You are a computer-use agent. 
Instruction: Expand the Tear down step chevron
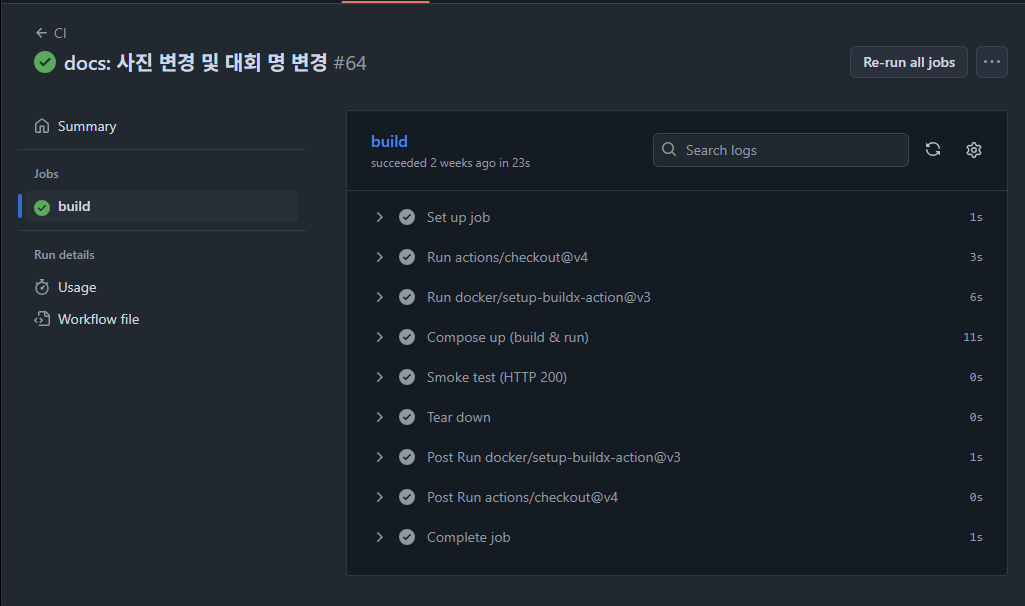tap(379, 417)
